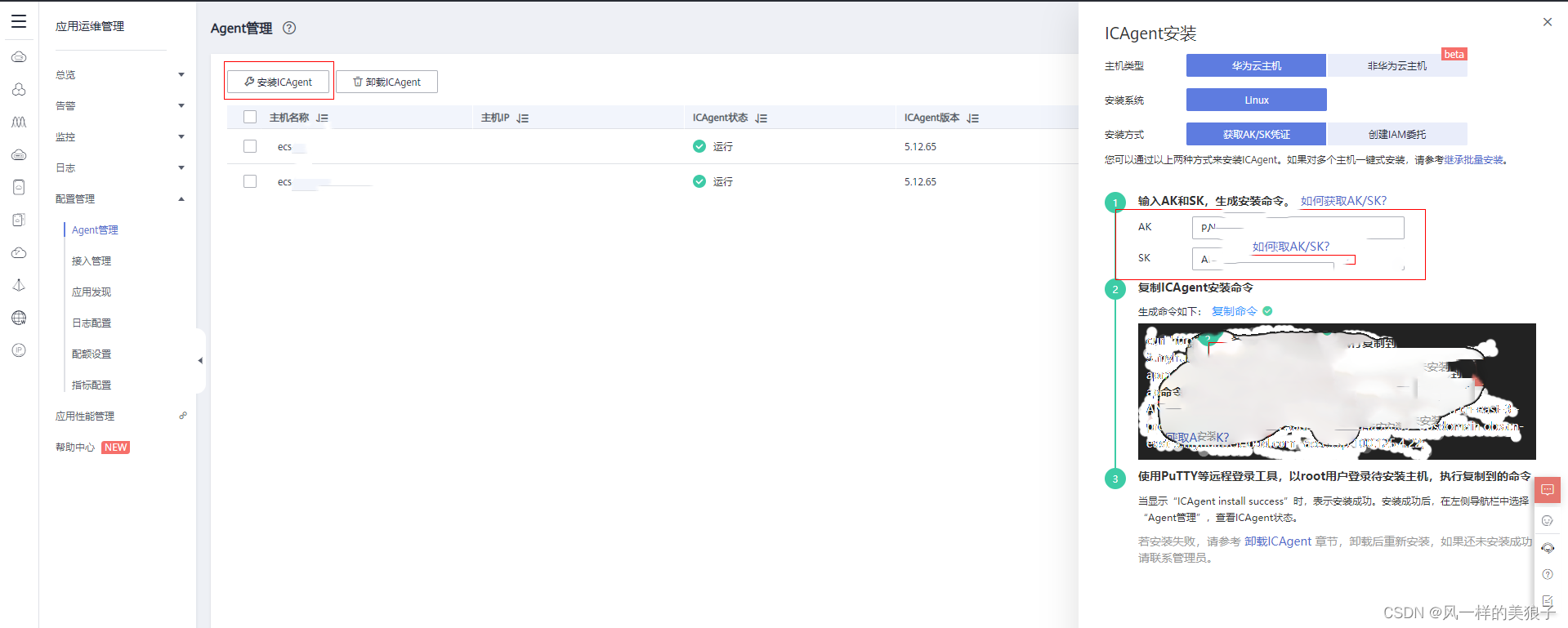Screen dimensions: 1568x628
Task: Click inside the generated install command box
Action: point(1337,391)
